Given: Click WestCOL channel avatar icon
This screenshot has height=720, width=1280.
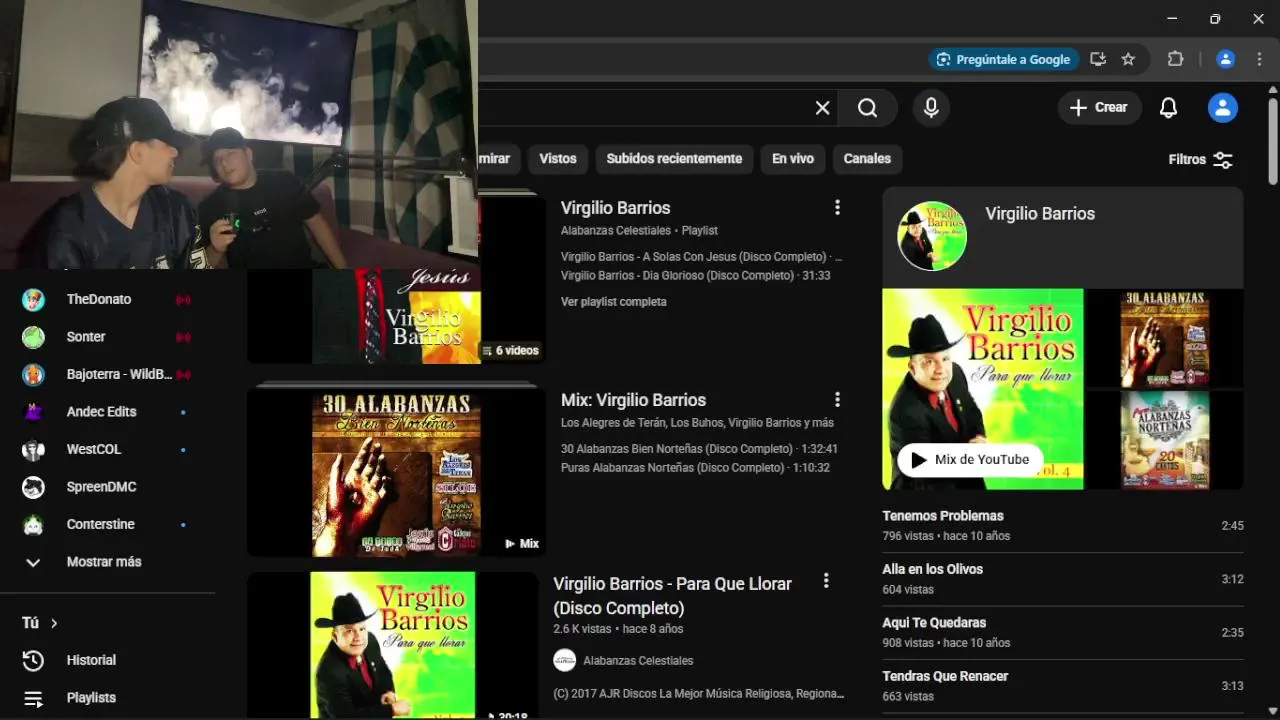Looking at the screenshot, I should (x=33, y=449).
